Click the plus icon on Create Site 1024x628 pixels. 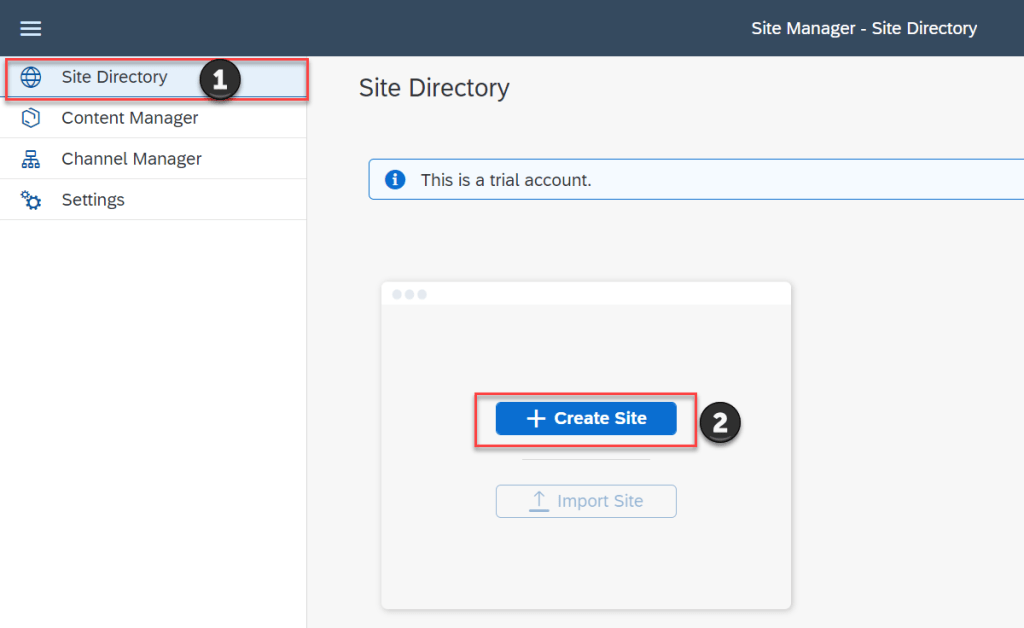tap(536, 419)
